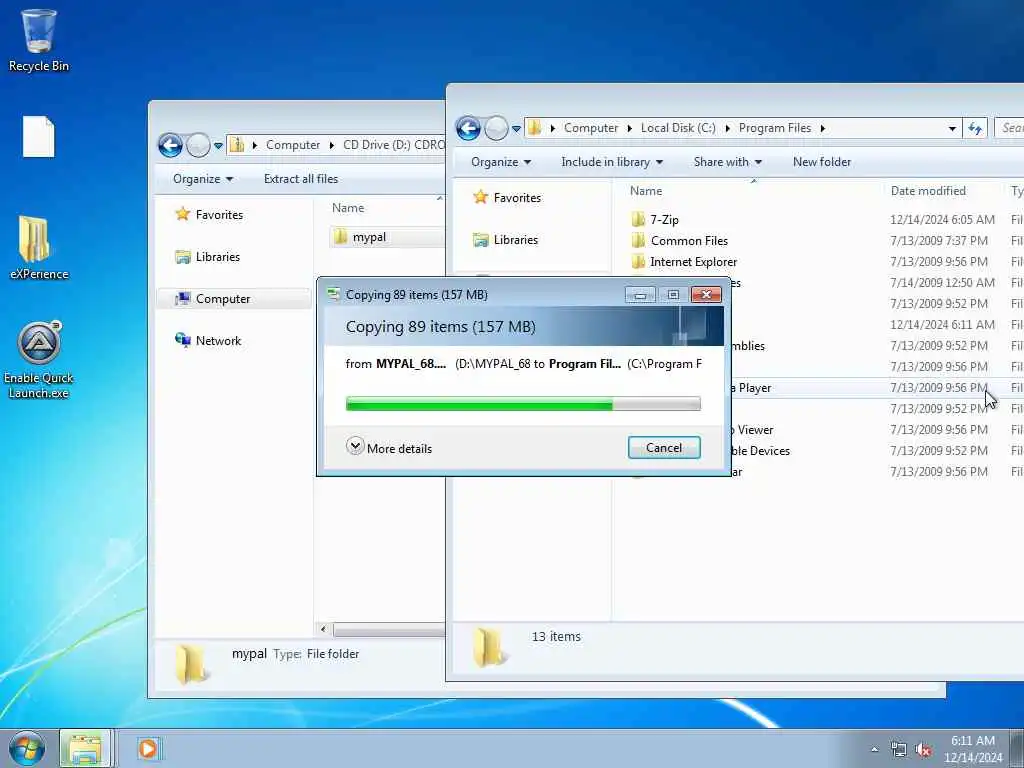Click Computer breadcrumb in CD Drive window
1024x768 pixels.
click(293, 145)
